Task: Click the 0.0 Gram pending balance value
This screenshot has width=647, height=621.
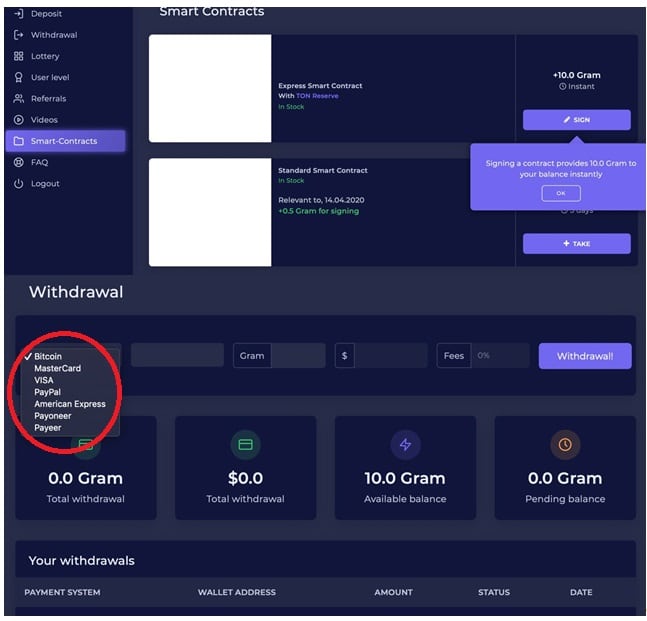Action: tap(565, 479)
